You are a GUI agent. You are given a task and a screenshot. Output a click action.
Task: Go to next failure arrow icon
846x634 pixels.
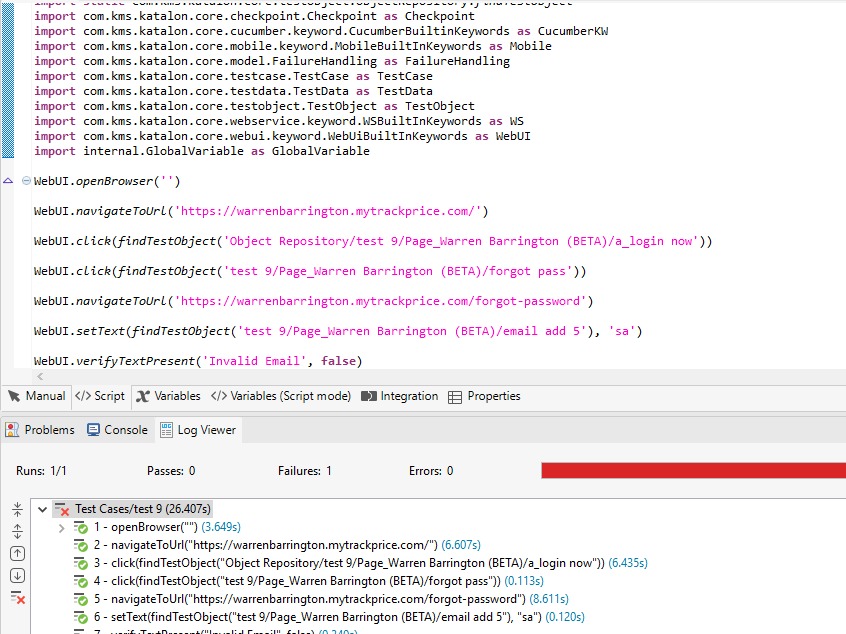pos(17,576)
